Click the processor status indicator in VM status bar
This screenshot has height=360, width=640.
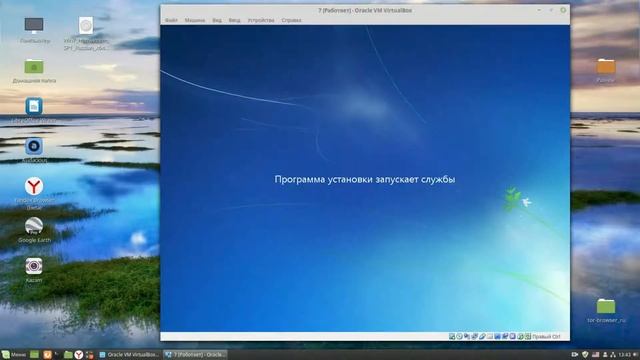tap(513, 336)
